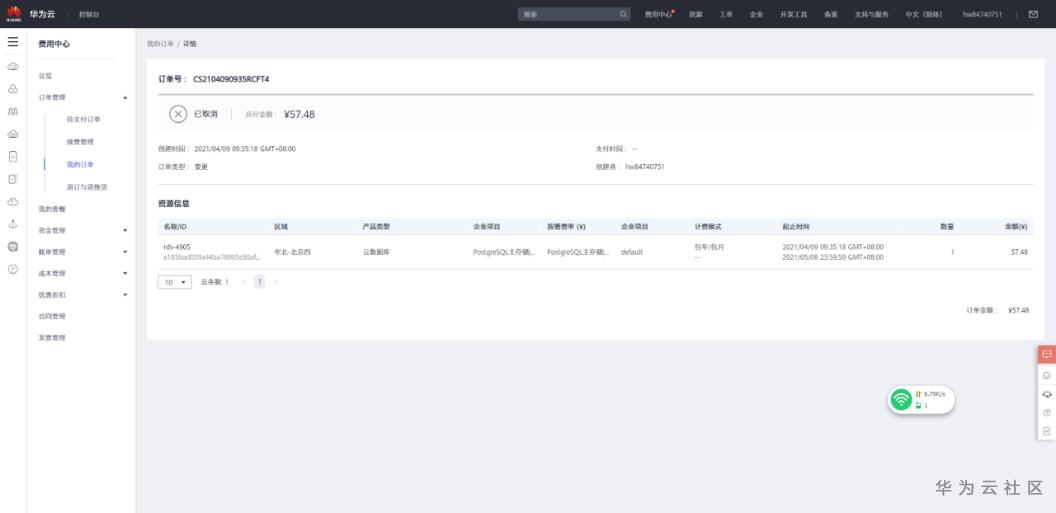Click the next page arrow in pagination
Screen dimensions: 1056x513
(275, 282)
